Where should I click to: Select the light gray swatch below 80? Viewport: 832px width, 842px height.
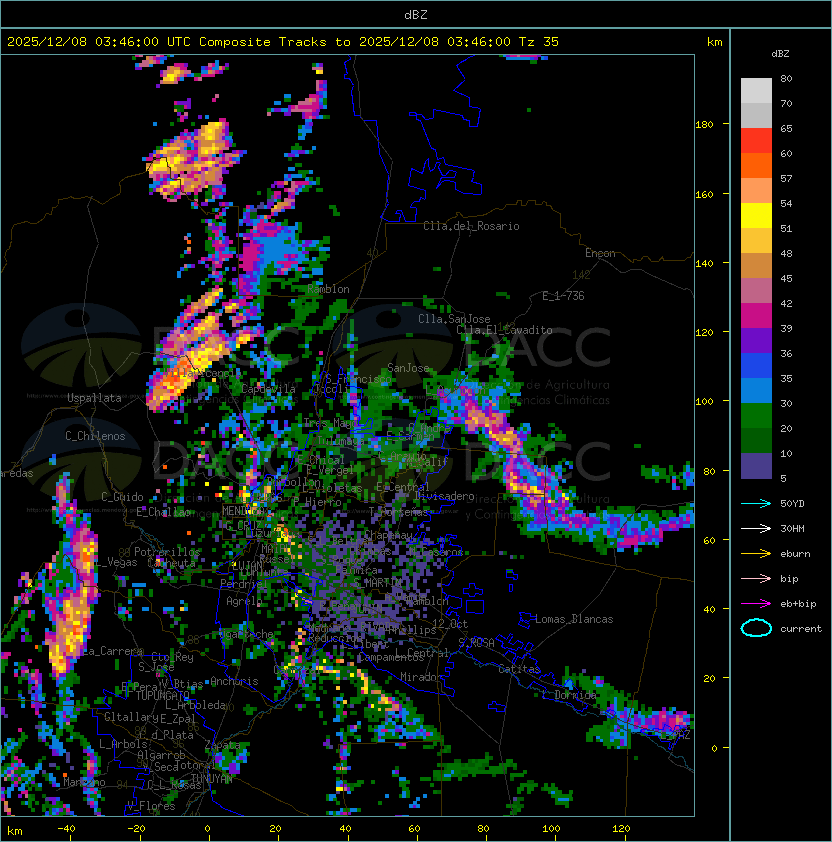(756, 91)
